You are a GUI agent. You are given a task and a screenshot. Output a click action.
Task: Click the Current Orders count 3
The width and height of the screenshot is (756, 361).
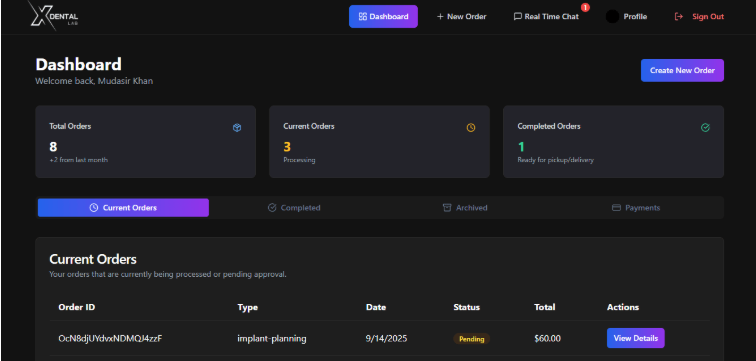click(x=287, y=147)
